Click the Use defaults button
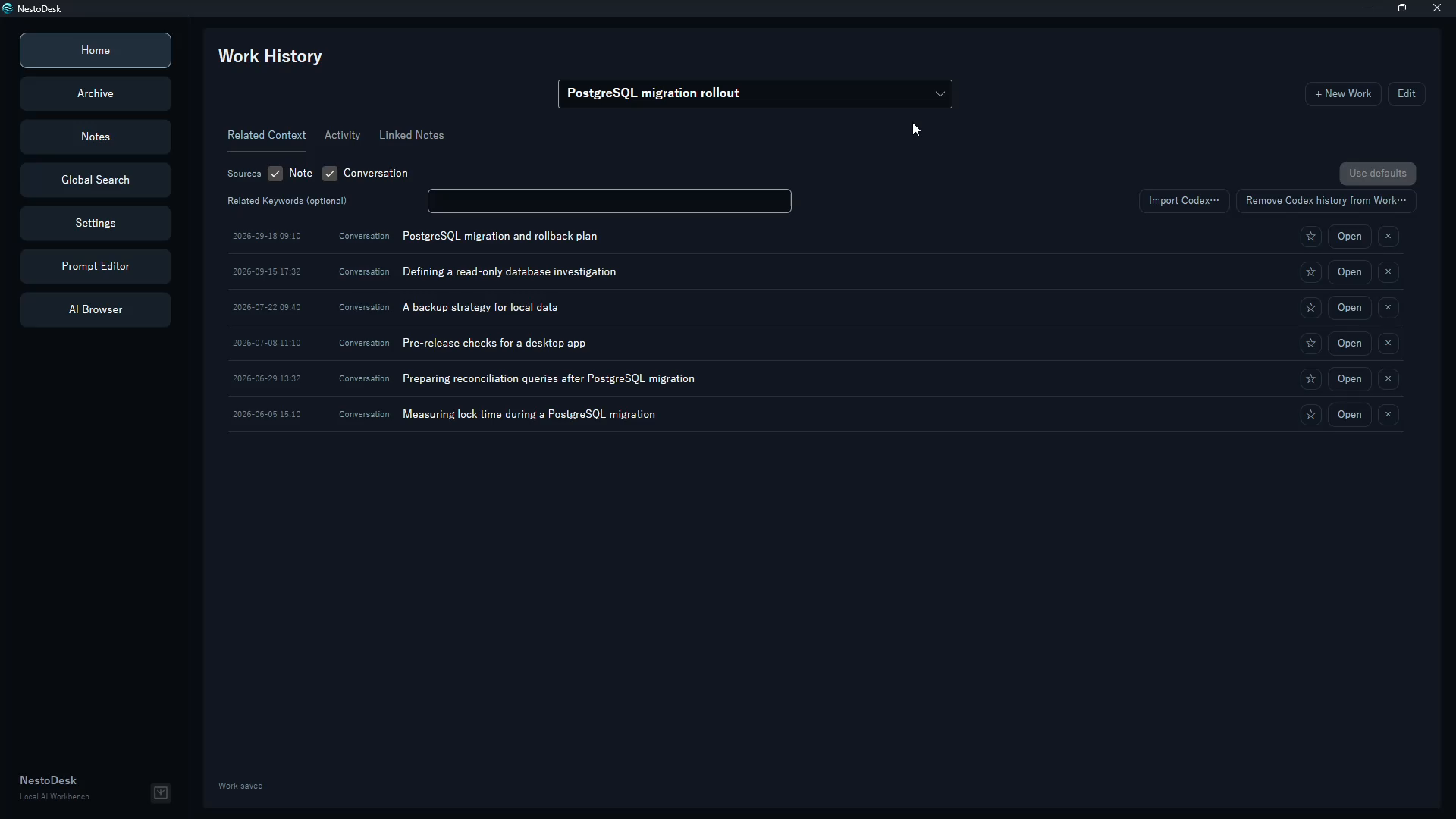The height and width of the screenshot is (819, 1456). pyautogui.click(x=1377, y=174)
